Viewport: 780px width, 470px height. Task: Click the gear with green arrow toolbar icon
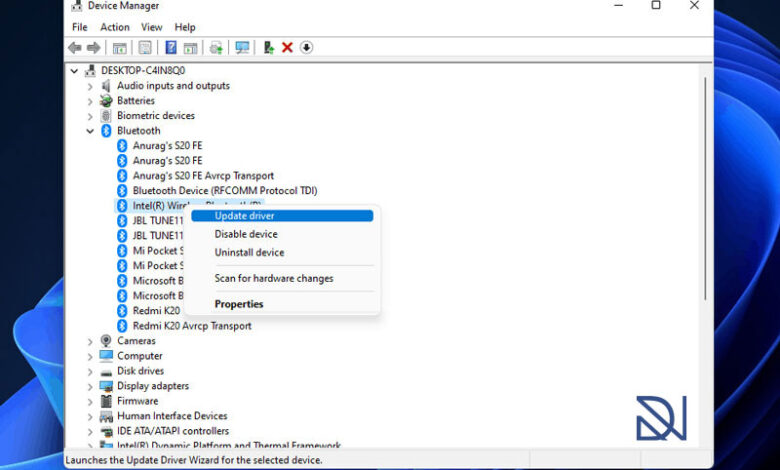(x=216, y=48)
